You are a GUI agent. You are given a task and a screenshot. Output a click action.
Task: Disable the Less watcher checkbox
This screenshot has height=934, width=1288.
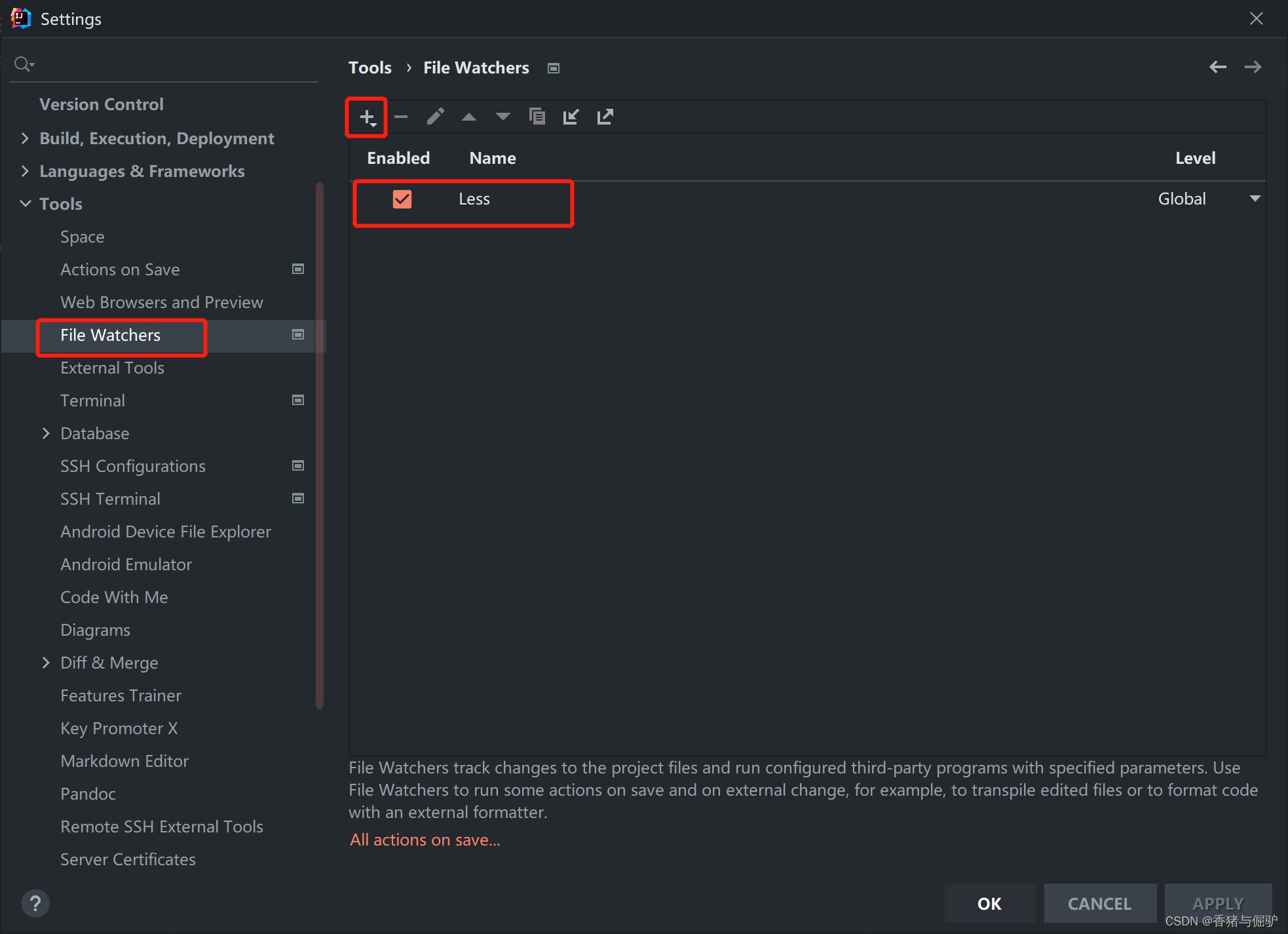click(402, 199)
